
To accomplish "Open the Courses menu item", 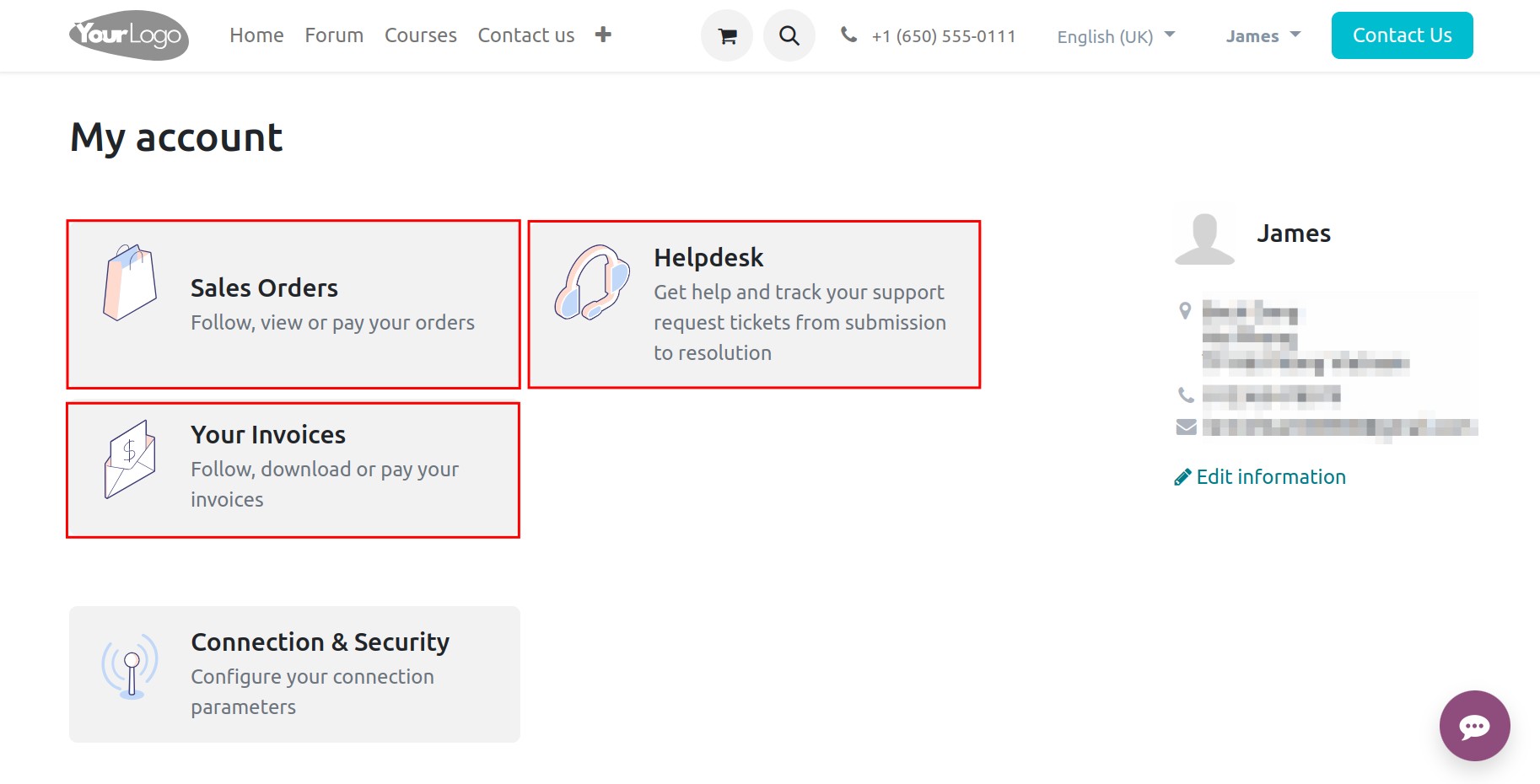I will (421, 35).
